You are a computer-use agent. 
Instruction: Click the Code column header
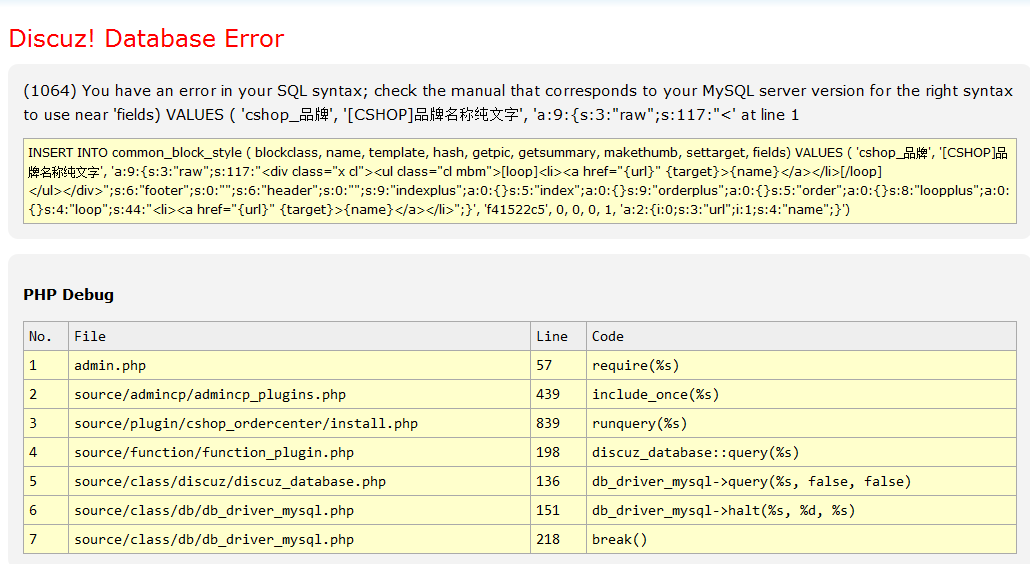pyautogui.click(x=801, y=336)
